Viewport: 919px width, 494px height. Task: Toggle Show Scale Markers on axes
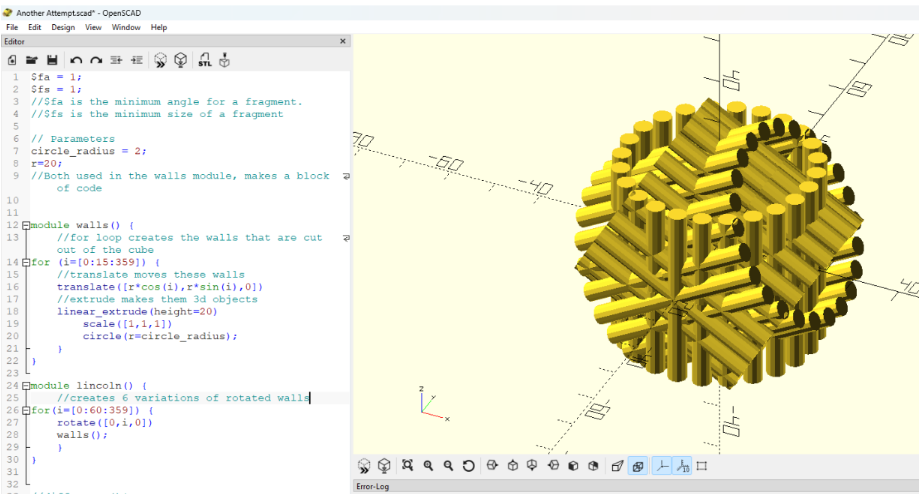coord(682,466)
